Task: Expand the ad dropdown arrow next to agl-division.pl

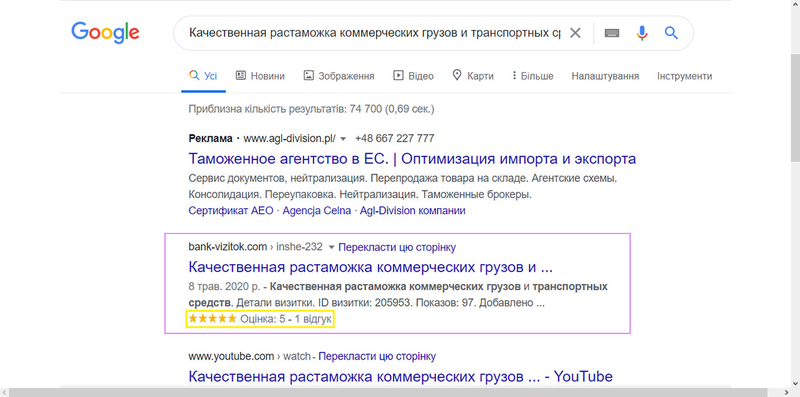Action: pyautogui.click(x=343, y=139)
